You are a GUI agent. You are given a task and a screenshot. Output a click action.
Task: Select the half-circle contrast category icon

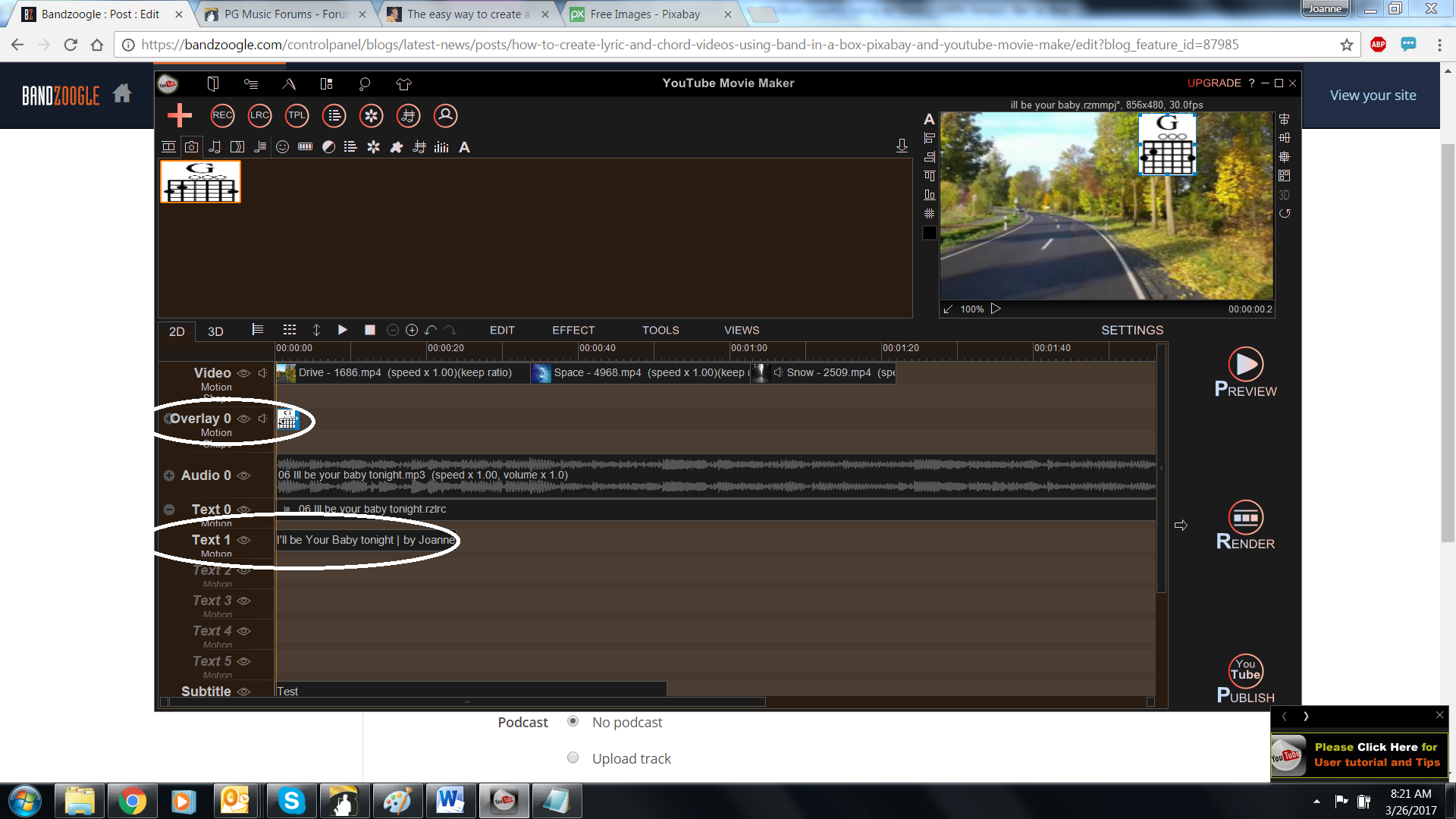point(328,147)
